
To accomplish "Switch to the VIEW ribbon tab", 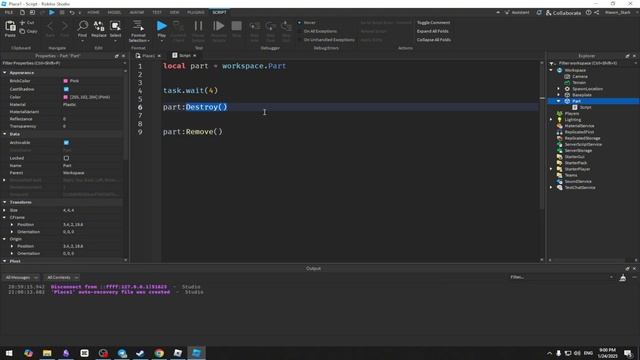I will pyautogui.click(x=174, y=13).
